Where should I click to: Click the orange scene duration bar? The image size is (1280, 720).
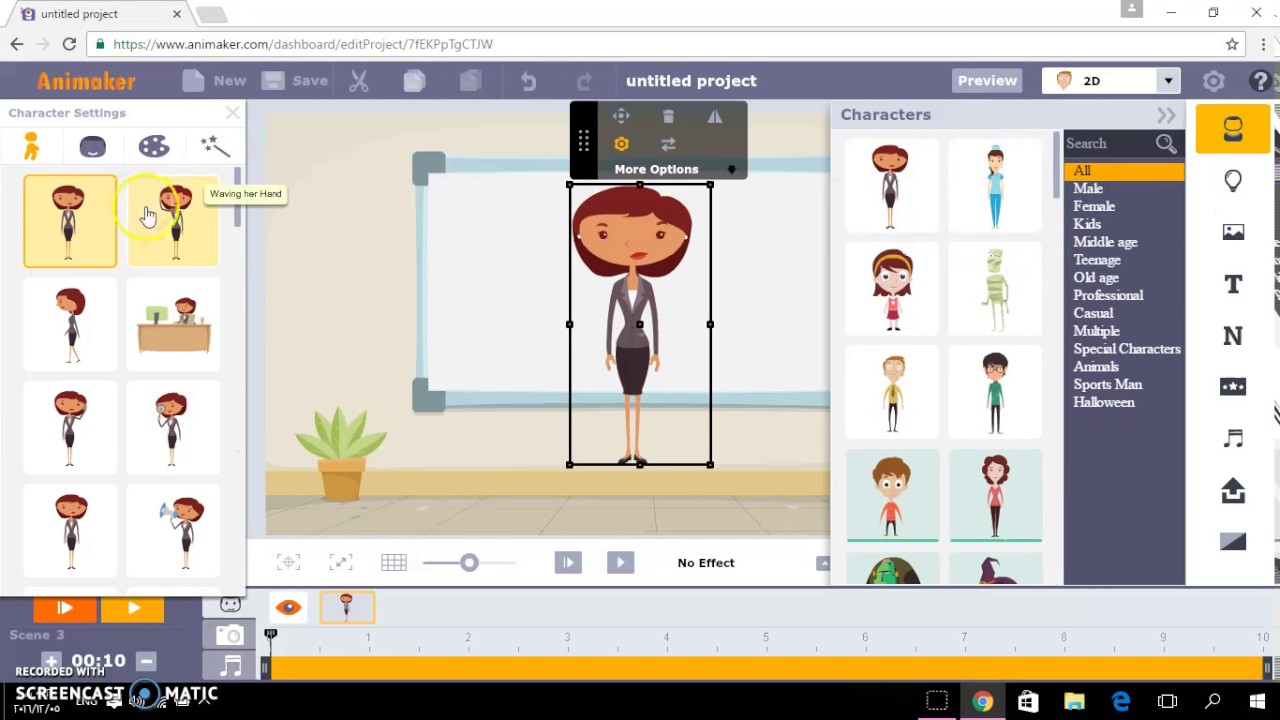(x=768, y=667)
